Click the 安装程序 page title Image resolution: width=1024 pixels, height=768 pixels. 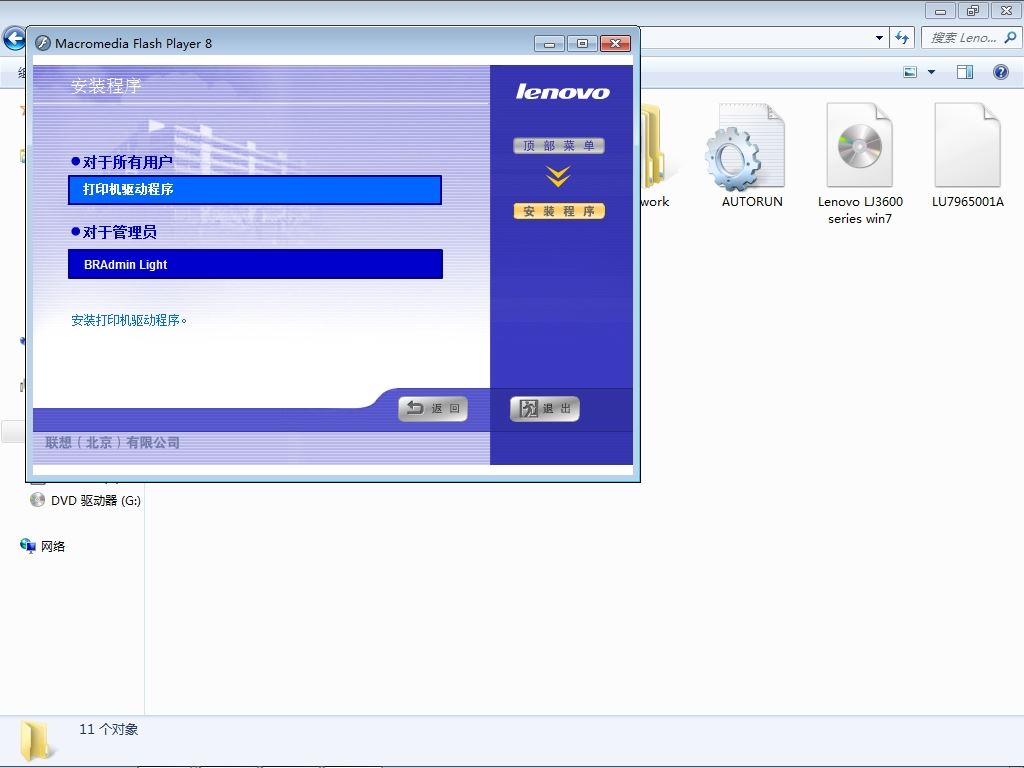point(106,86)
